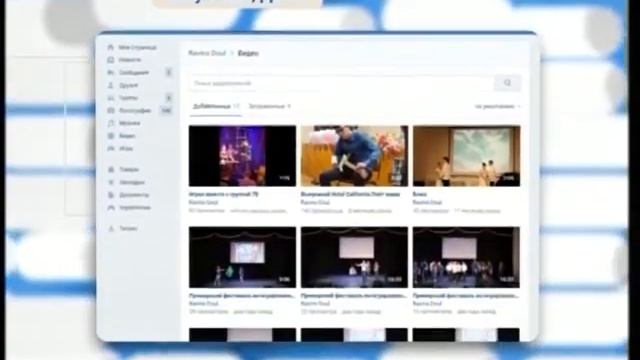Open the Видео icon in sidebar
Screen dimensions: 640x360
111,136
